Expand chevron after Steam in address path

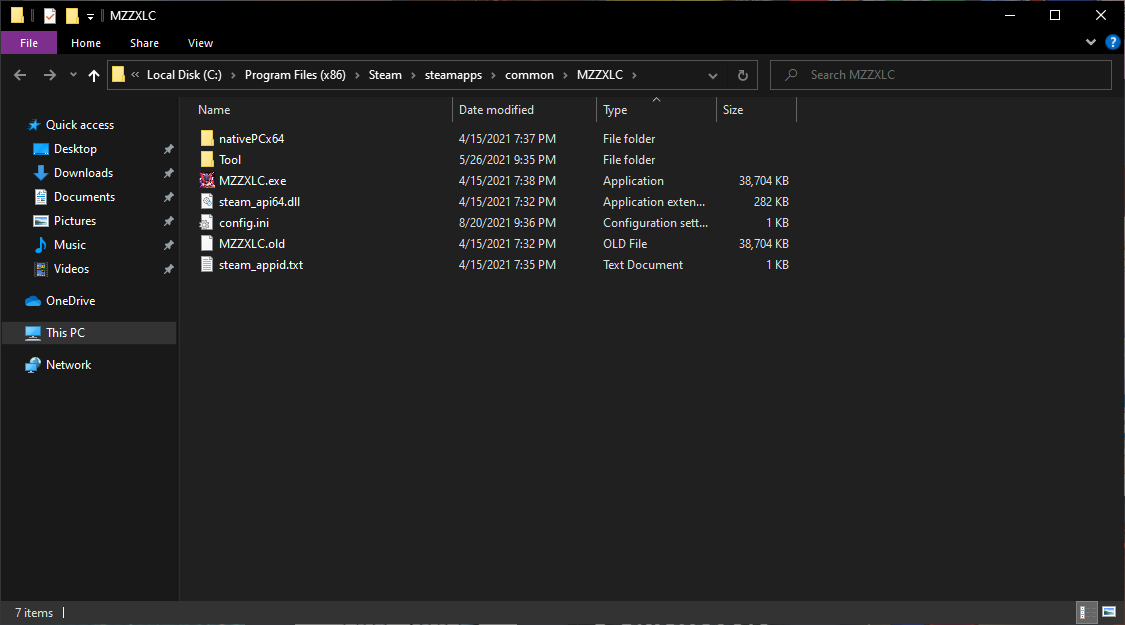coord(413,75)
